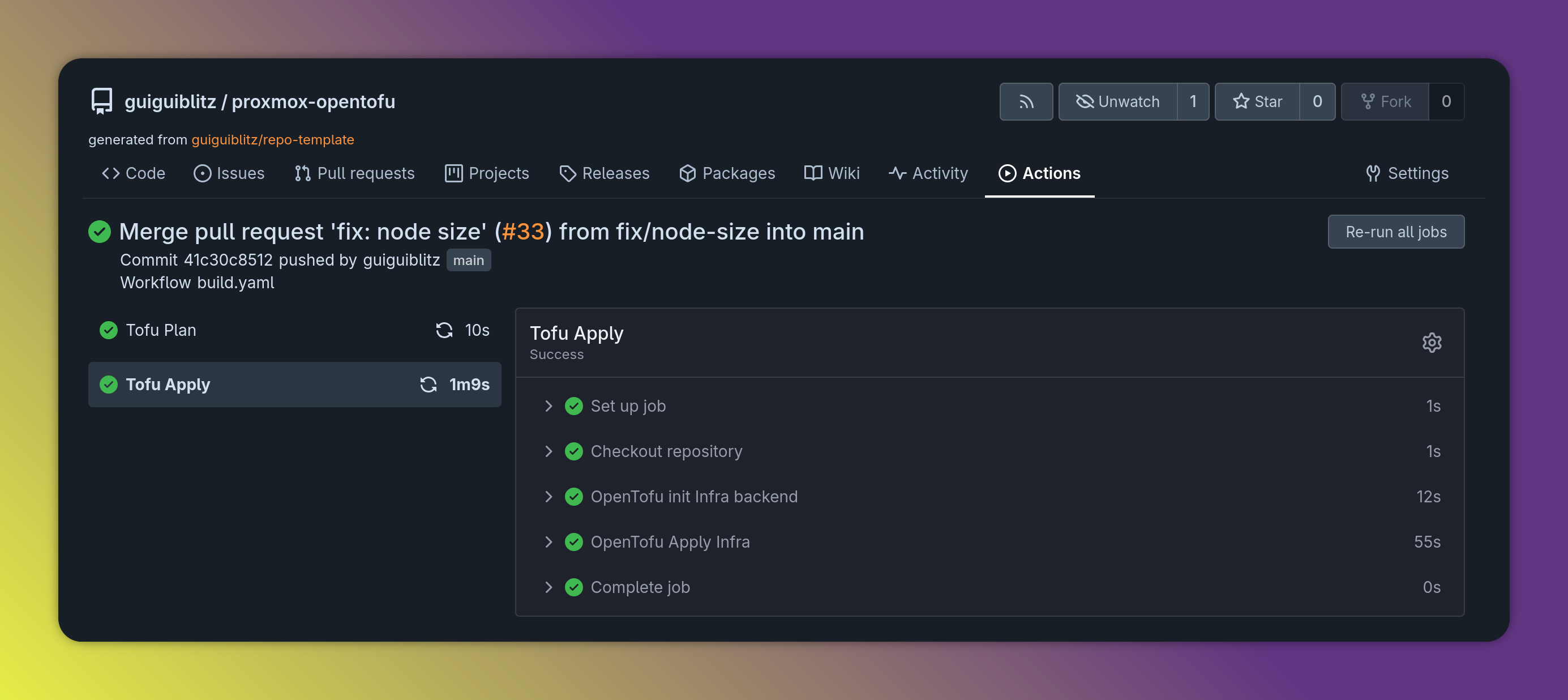1568x700 pixels.
Task: Click the 10s duration of Tofu Plan
Action: coord(477,330)
